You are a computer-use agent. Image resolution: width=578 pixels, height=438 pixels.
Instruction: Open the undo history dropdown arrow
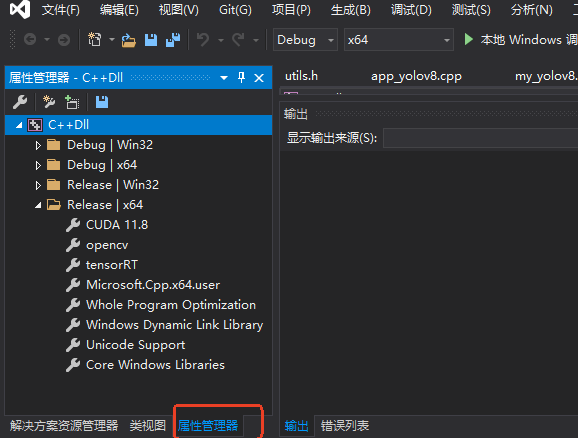[x=221, y=40]
